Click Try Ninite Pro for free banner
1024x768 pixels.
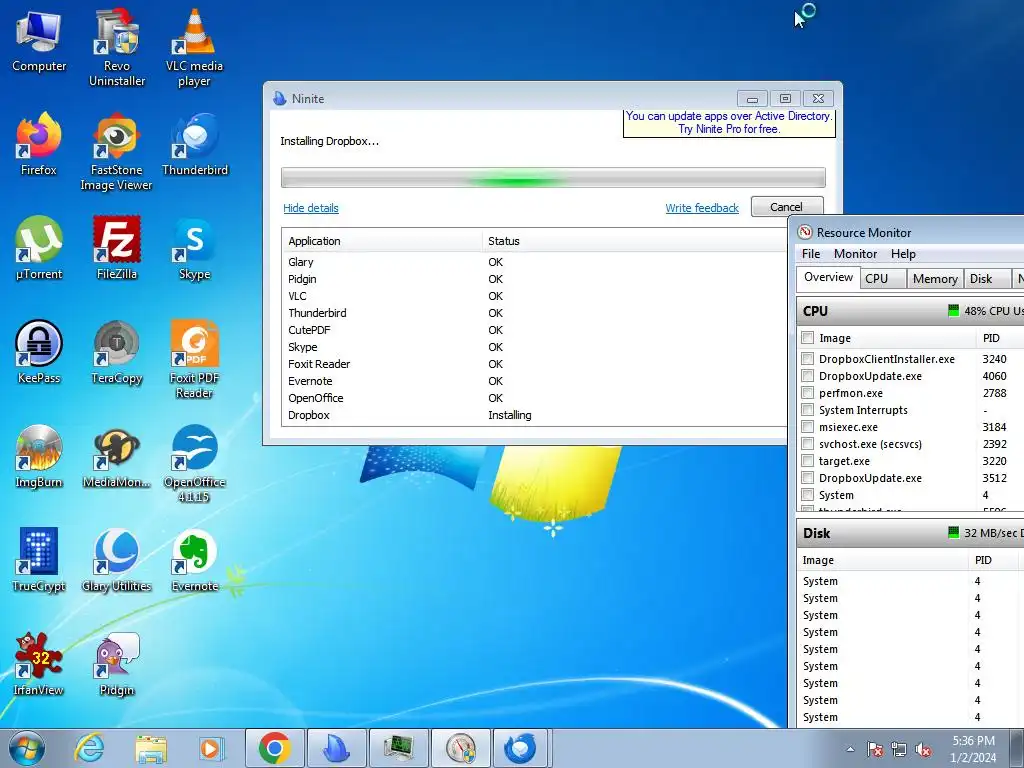(729, 123)
